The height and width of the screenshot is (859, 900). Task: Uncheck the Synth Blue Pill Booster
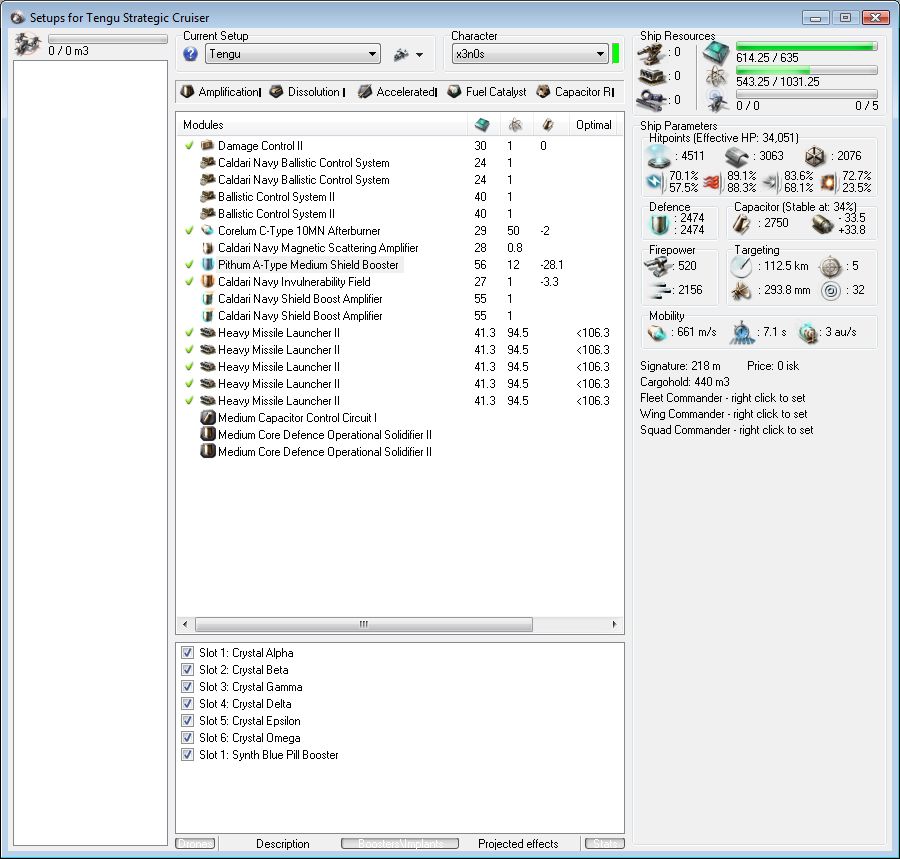click(x=187, y=755)
